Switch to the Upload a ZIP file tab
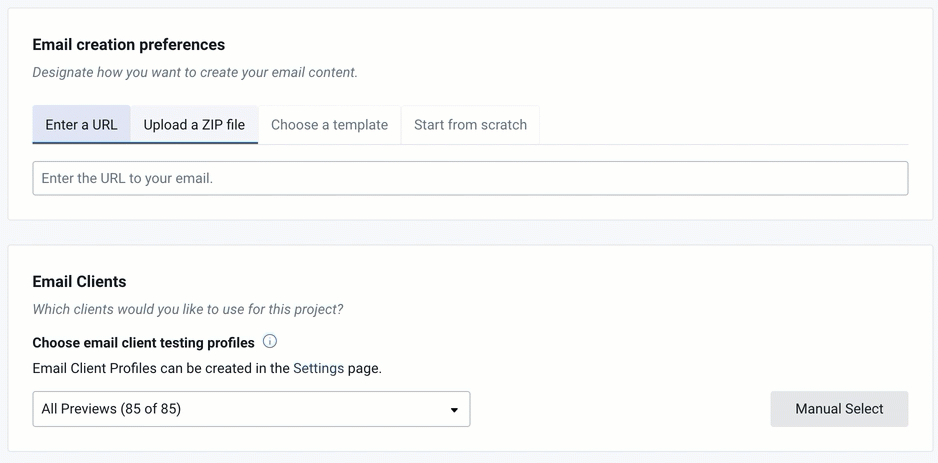 [x=194, y=125]
